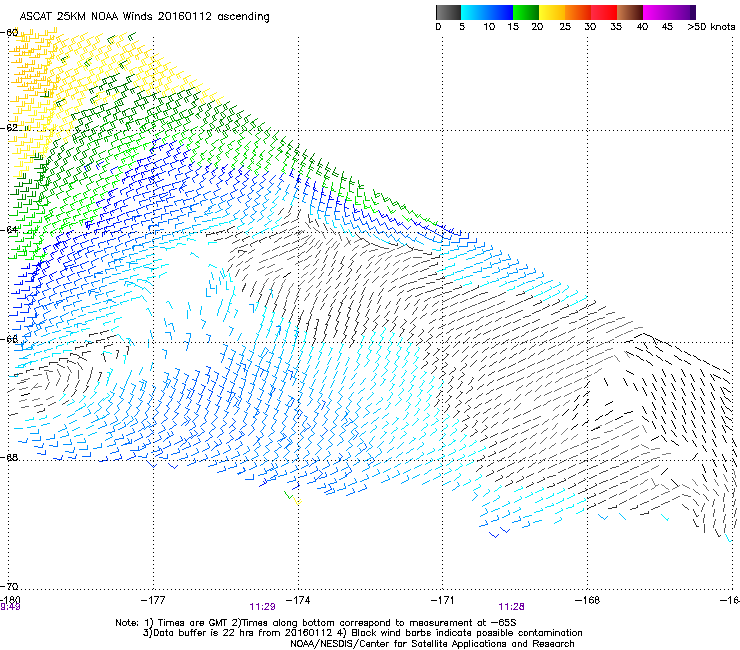The height and width of the screenshot is (650, 740).
Task: Pick the gray 0-5 knots color segment
Action: [448, 12]
